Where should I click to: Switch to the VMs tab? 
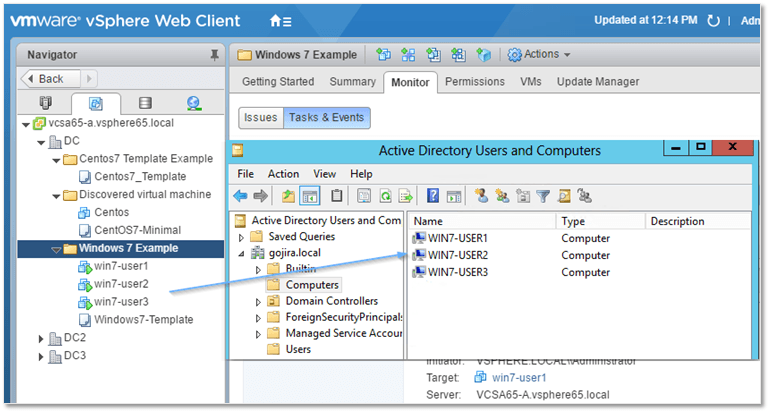531,82
